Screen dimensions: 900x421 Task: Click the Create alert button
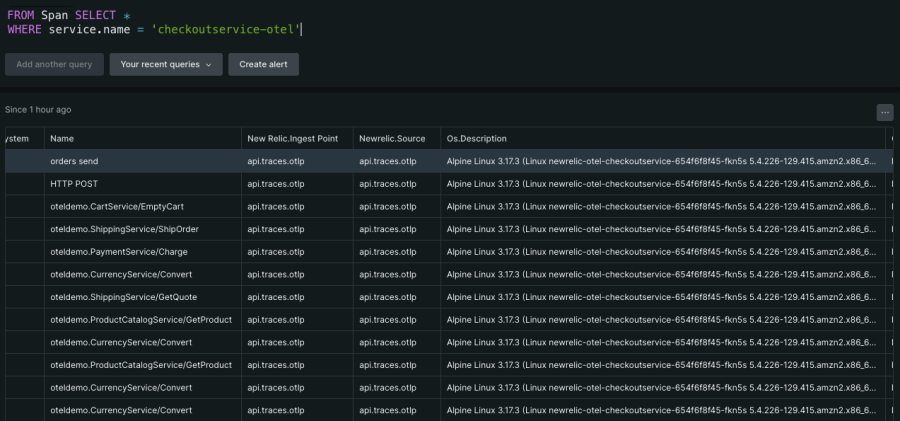263,64
